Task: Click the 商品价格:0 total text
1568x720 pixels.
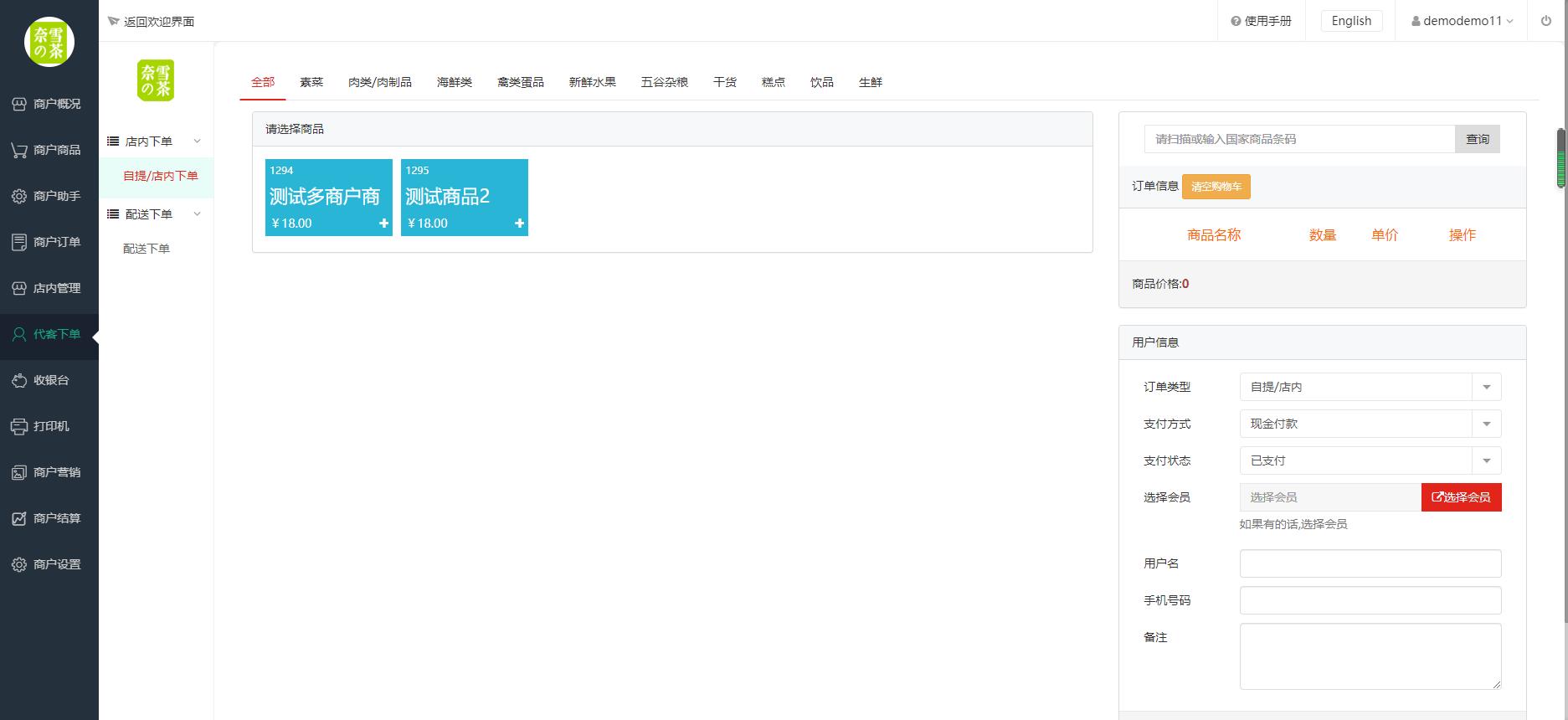Action: 1160,284
